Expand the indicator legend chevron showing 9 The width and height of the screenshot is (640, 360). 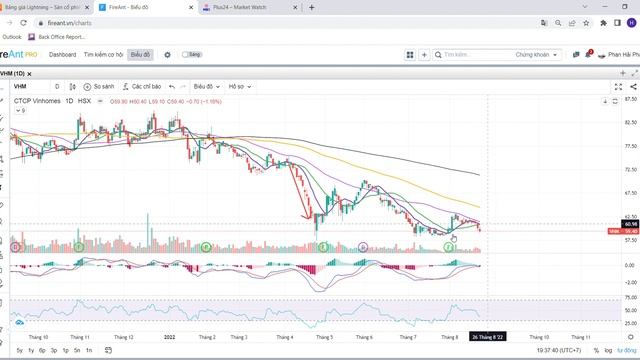pyautogui.click(x=20, y=111)
